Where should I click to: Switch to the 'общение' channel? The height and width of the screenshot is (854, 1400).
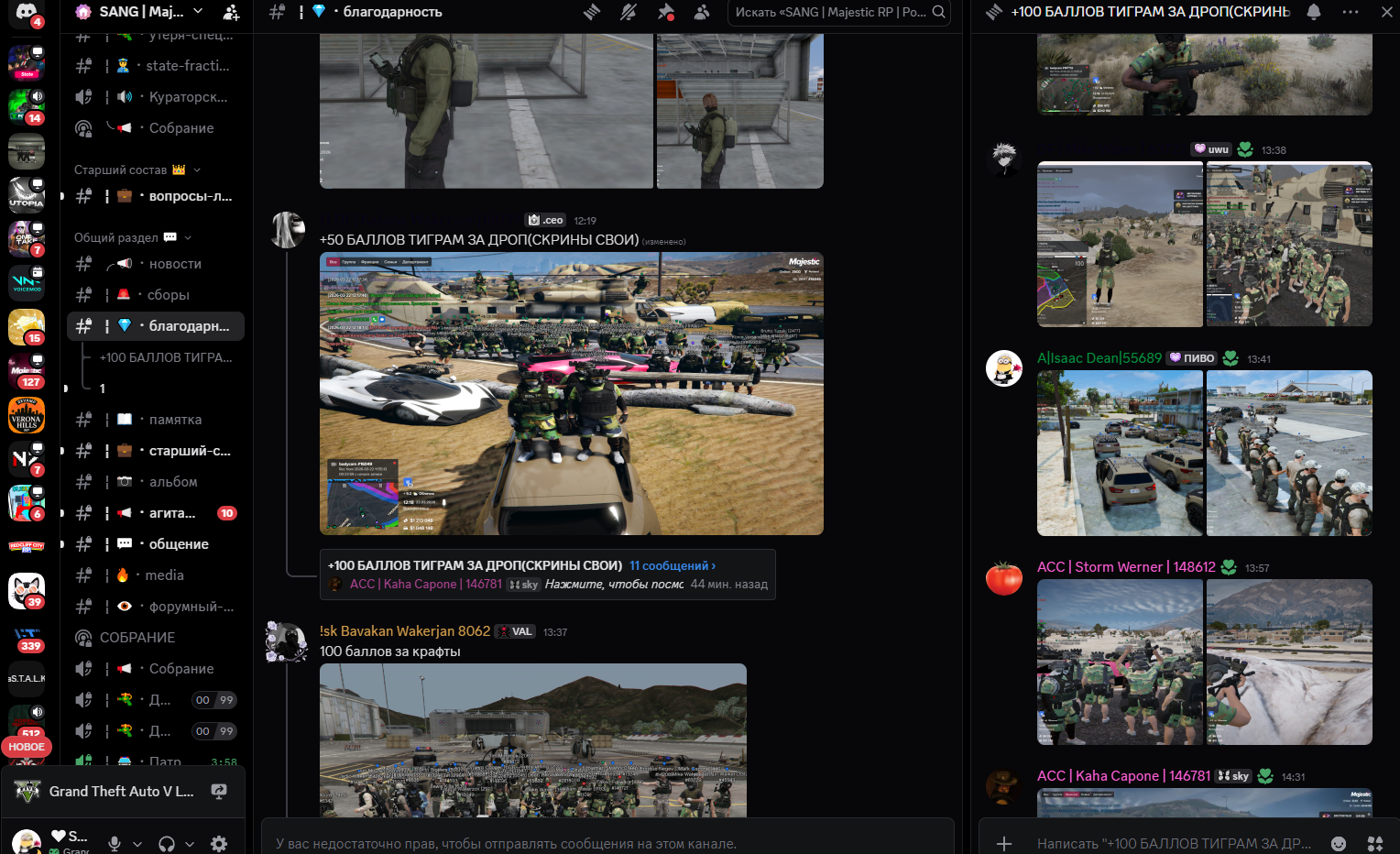[x=156, y=544]
